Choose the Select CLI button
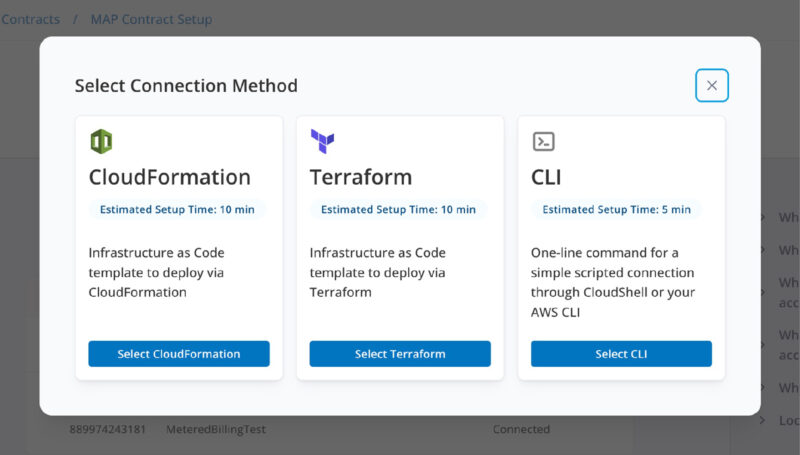The image size is (800, 455). [x=621, y=354]
